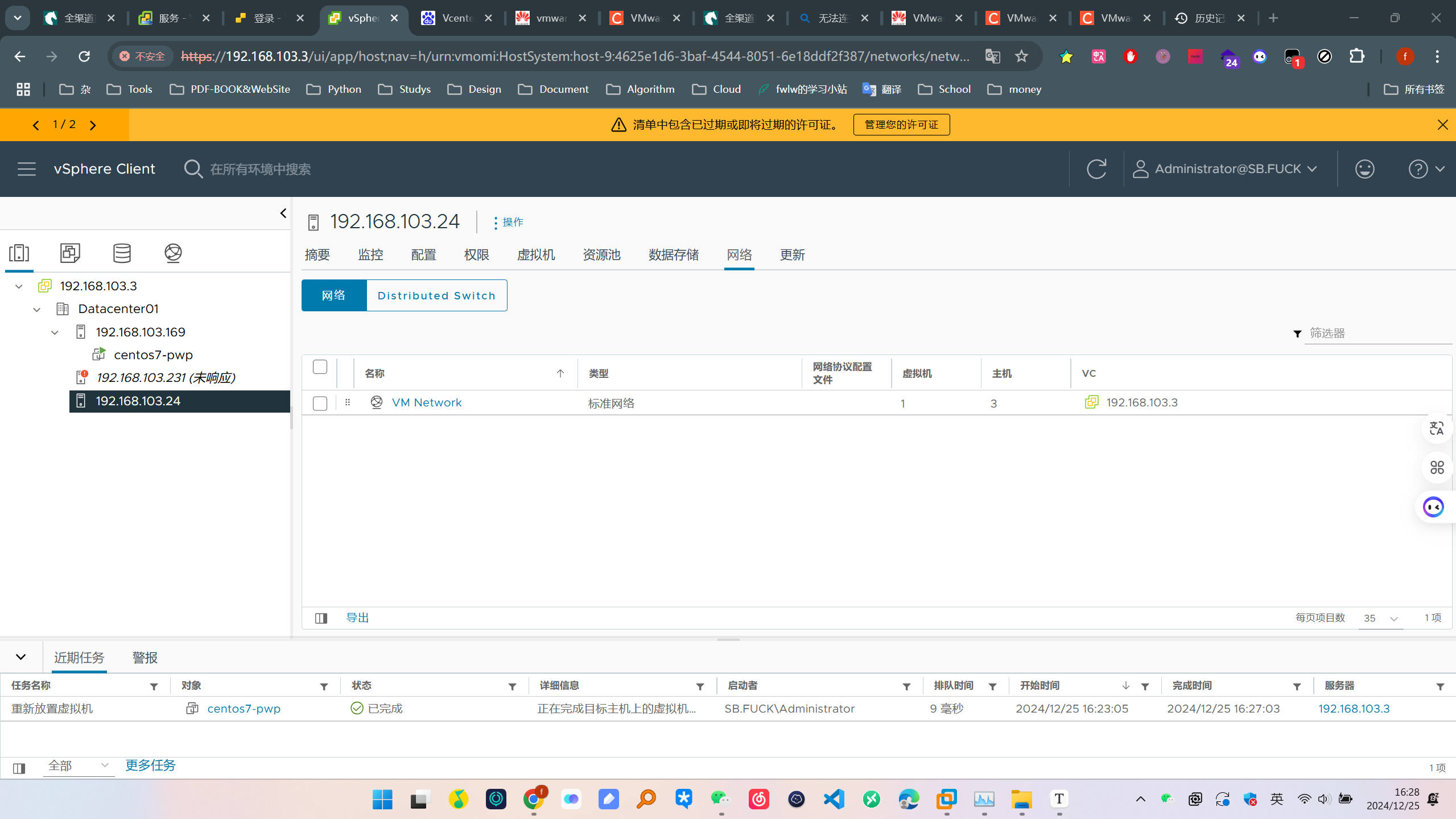Image resolution: width=1456 pixels, height=819 pixels.
Task: Open the 全部 task filter dropdown
Action: pos(79,766)
